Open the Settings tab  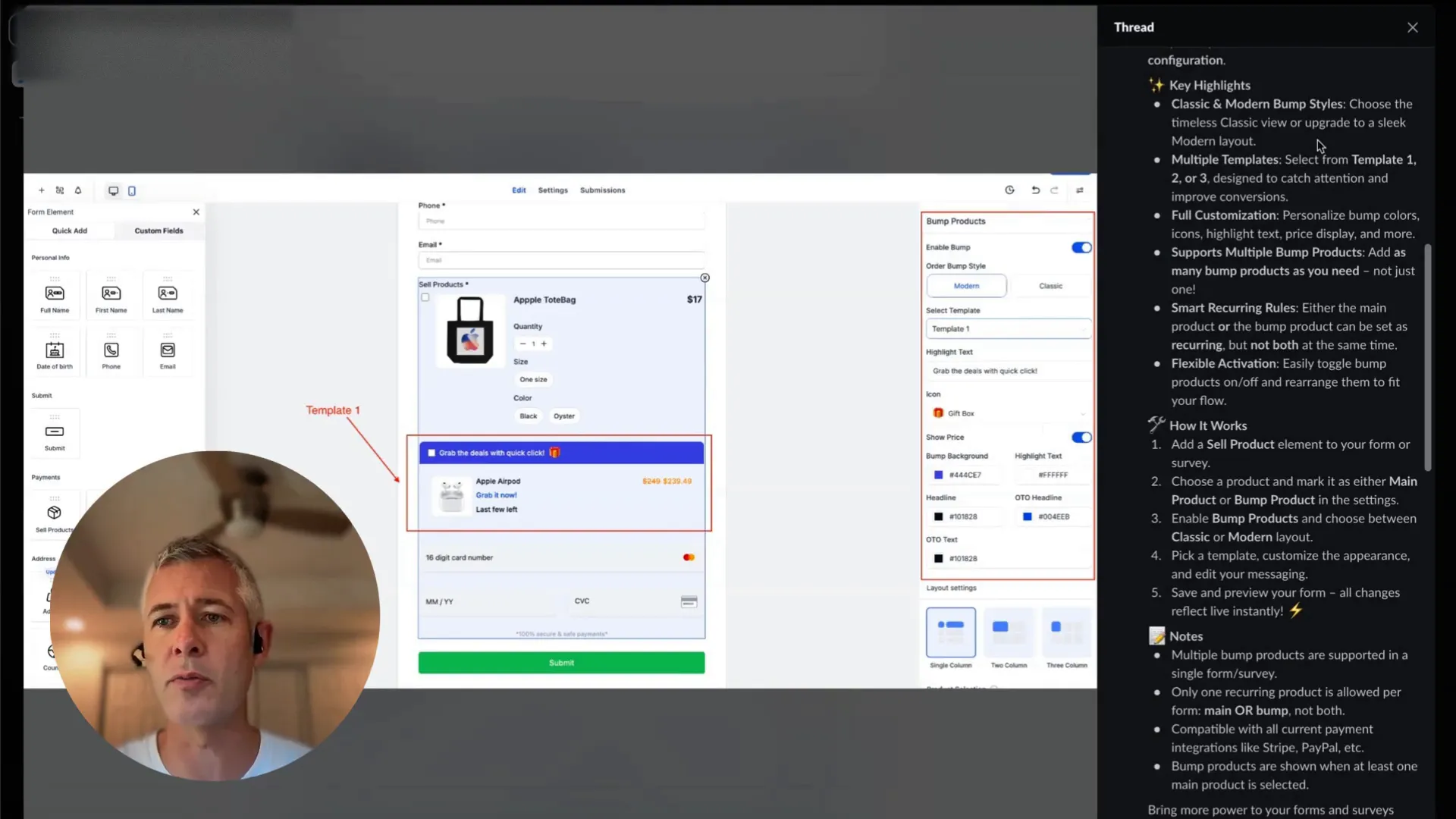point(553,190)
